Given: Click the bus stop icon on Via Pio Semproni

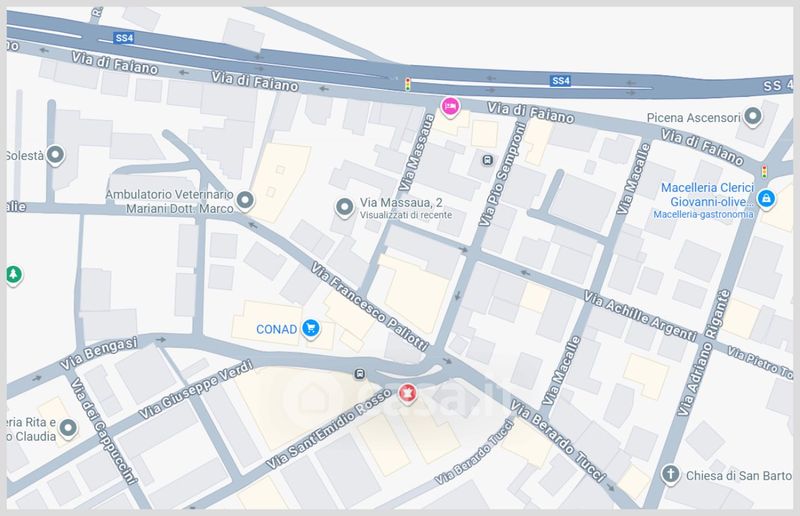Looking at the screenshot, I should 486,159.
